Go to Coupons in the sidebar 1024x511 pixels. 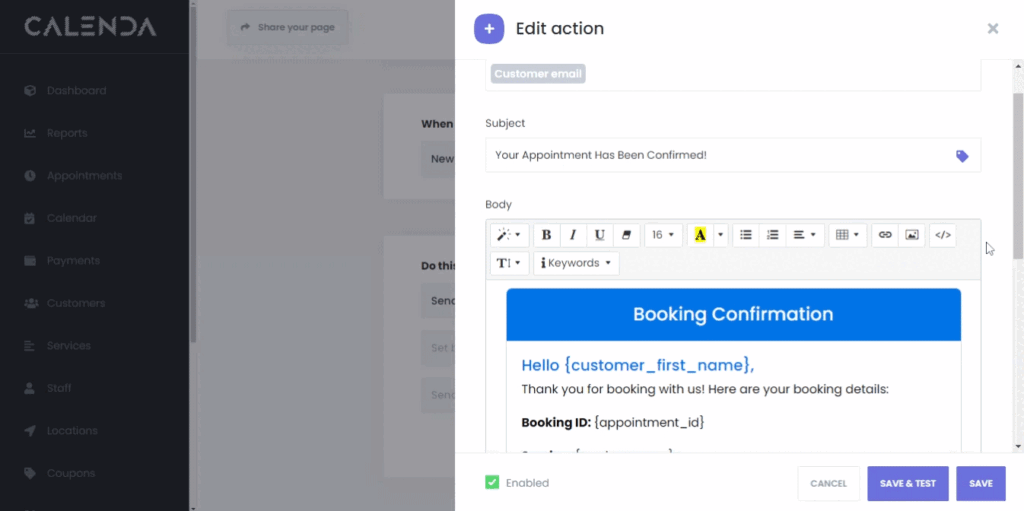point(71,473)
